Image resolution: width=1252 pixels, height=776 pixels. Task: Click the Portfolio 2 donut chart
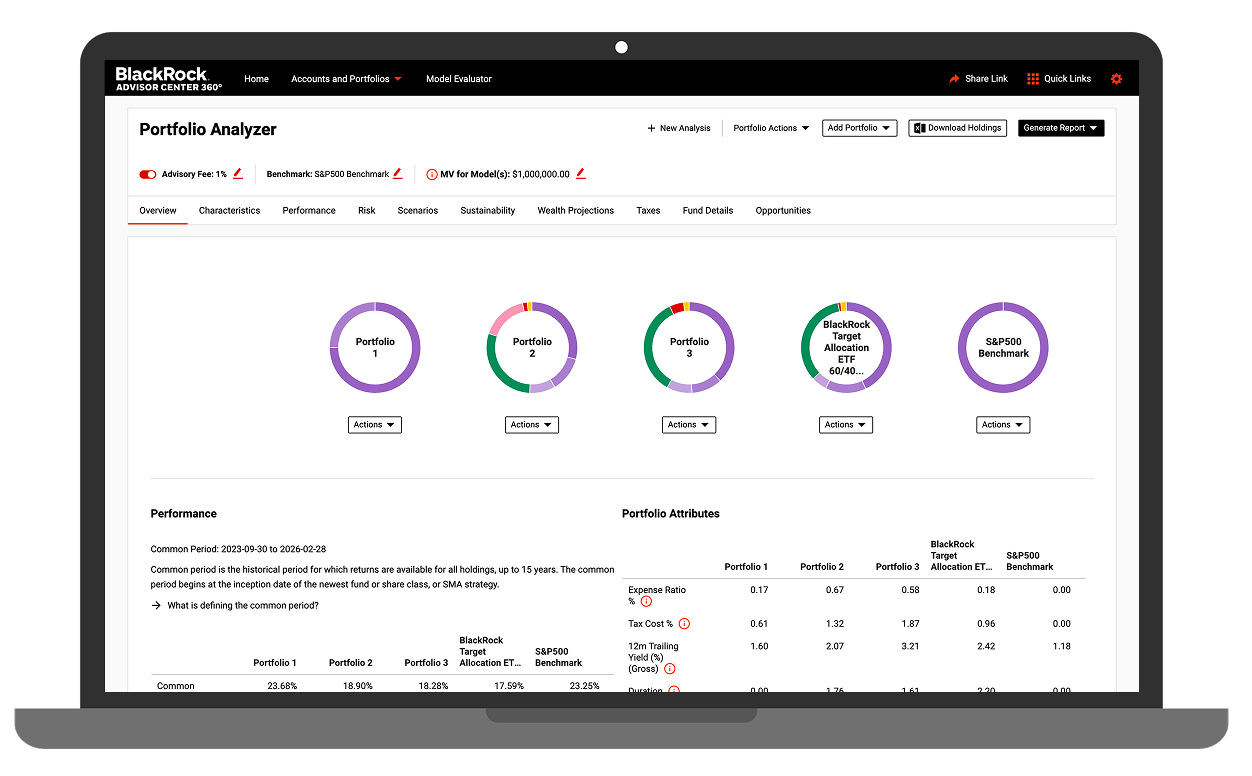(x=532, y=347)
